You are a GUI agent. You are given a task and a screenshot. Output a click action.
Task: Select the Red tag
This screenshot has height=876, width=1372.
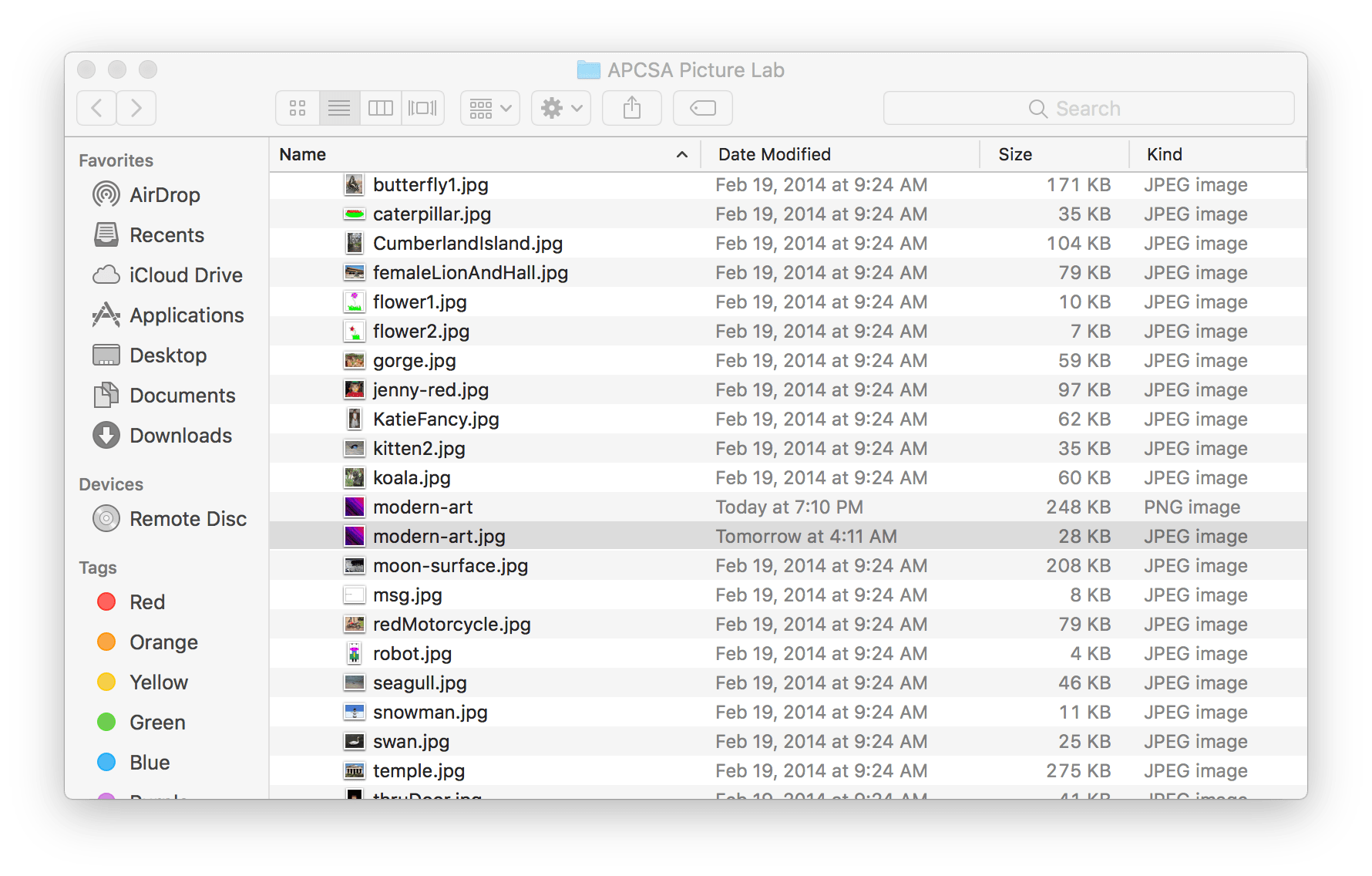(x=146, y=601)
